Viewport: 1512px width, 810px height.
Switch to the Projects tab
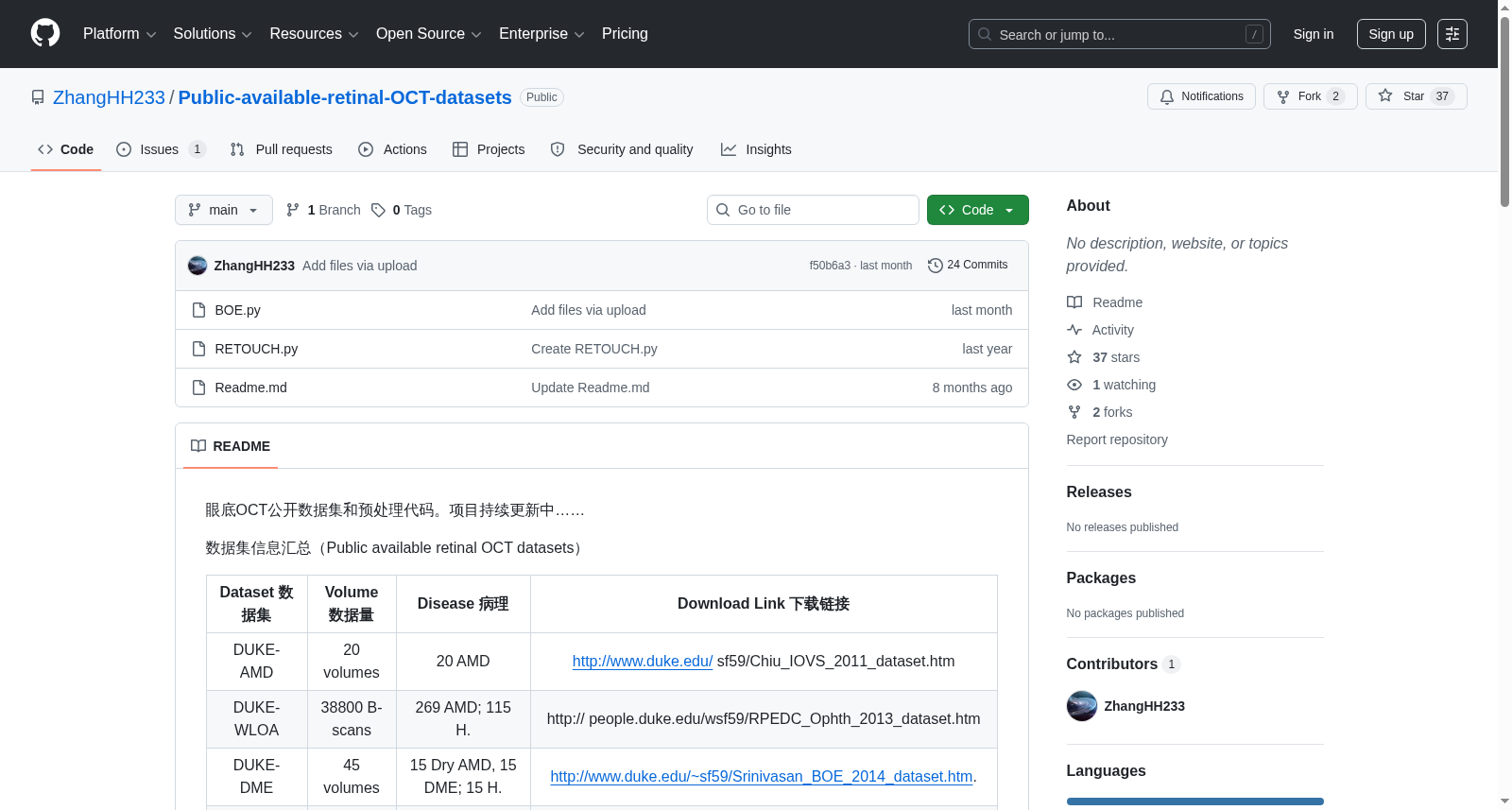point(489,149)
